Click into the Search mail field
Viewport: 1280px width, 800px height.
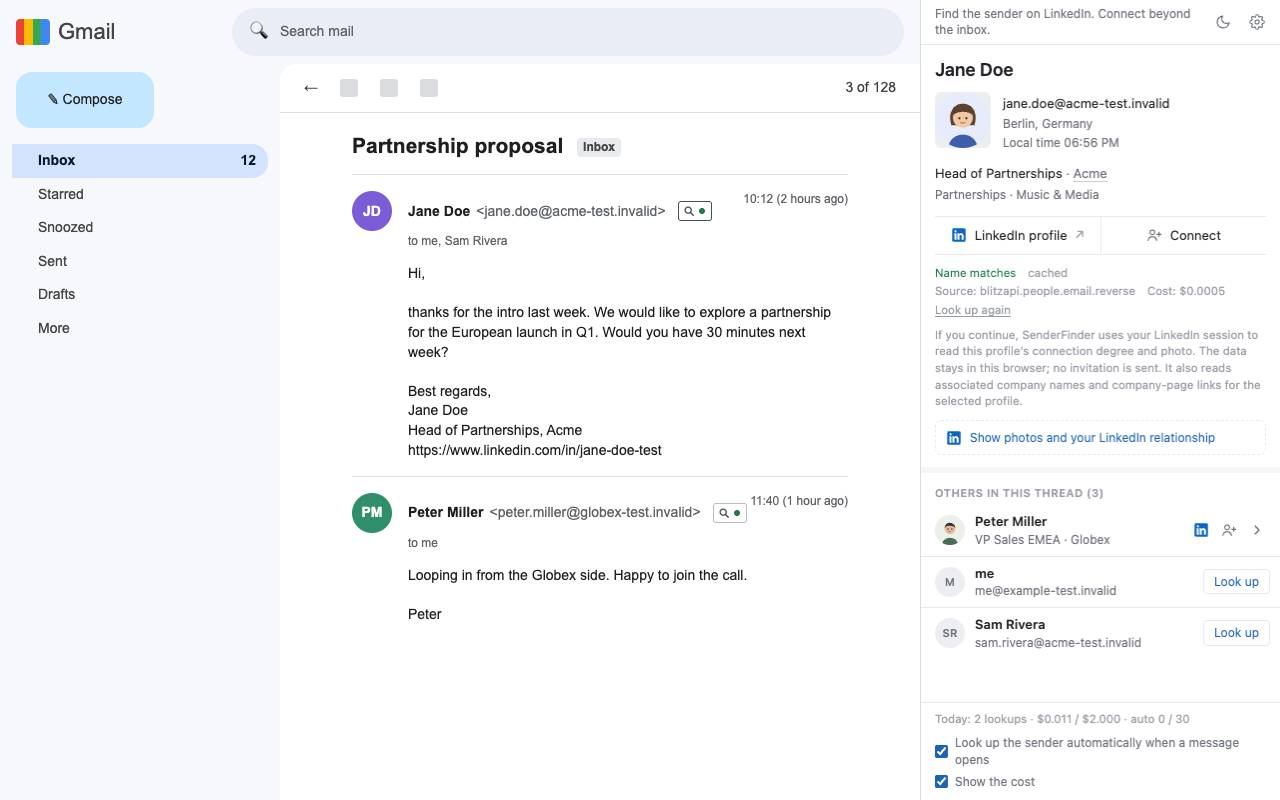(568, 31)
